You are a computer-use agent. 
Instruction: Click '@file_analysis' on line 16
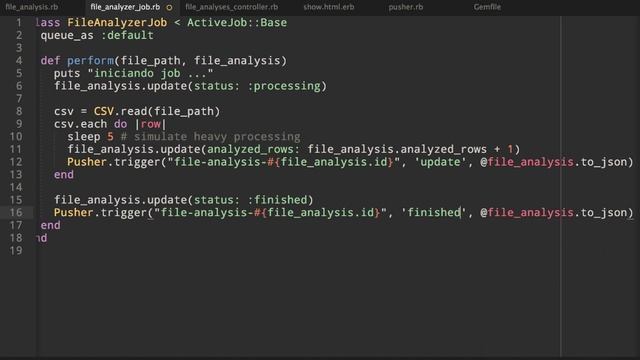(527, 212)
